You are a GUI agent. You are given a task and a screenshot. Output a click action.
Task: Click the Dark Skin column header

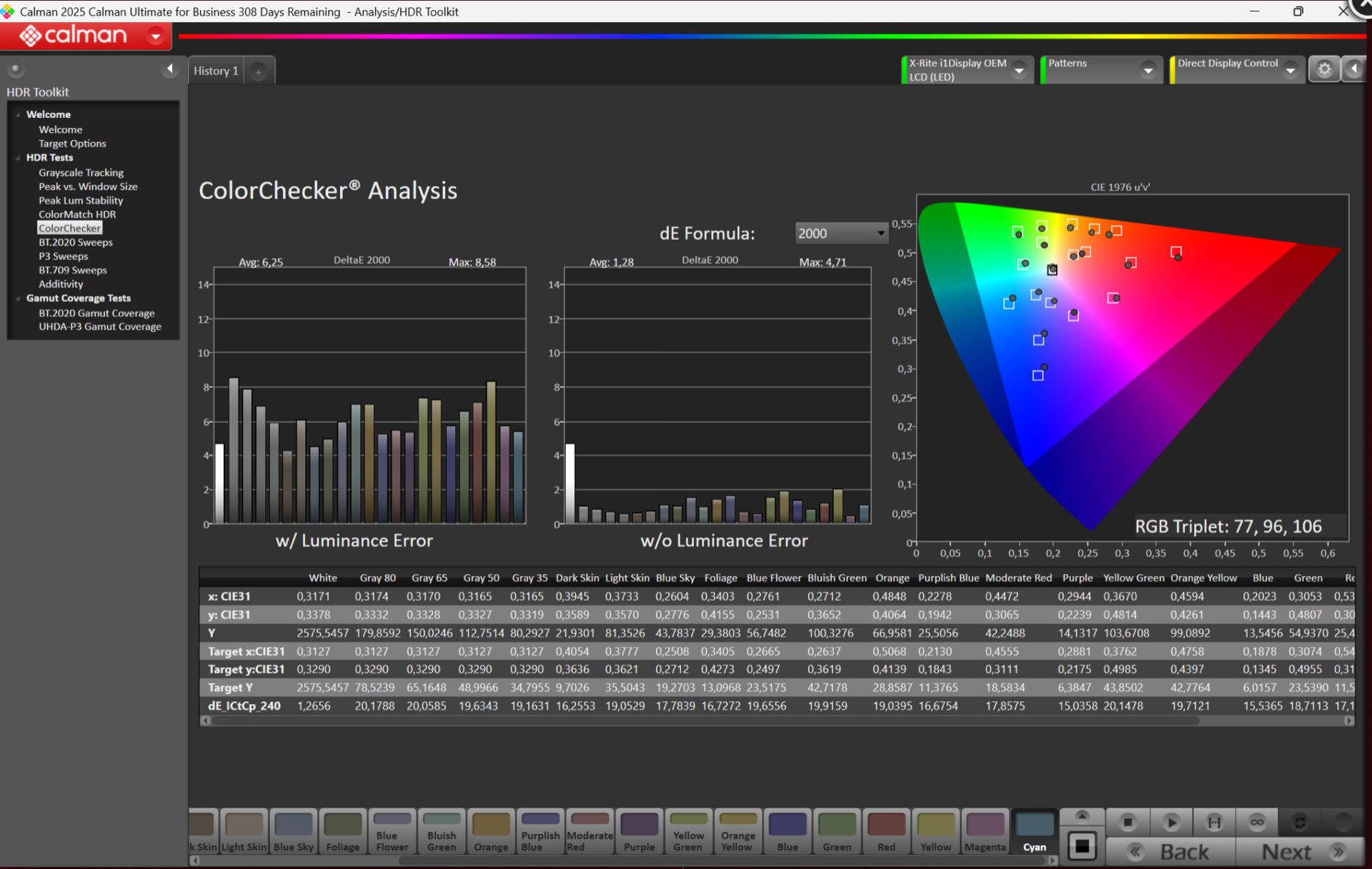(577, 578)
